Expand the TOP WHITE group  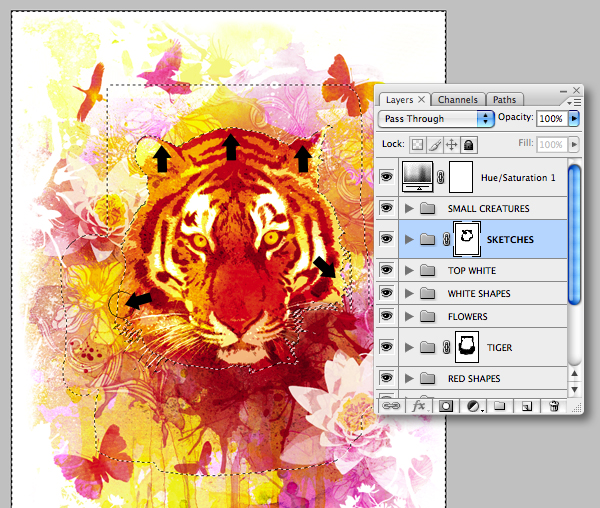[409, 270]
